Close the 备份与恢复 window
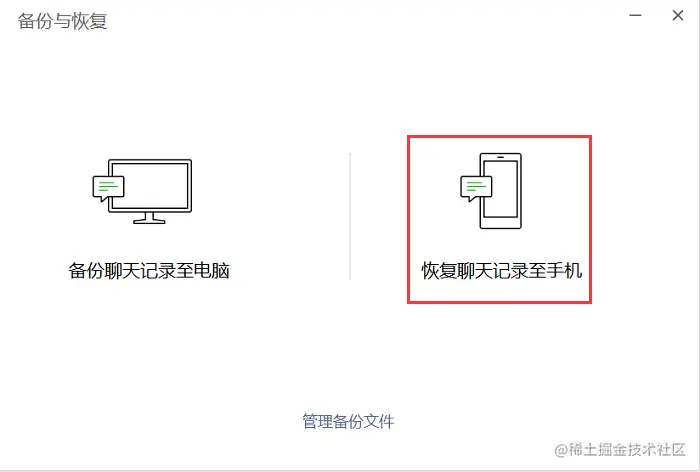700x472 pixels. pyautogui.click(x=678, y=16)
